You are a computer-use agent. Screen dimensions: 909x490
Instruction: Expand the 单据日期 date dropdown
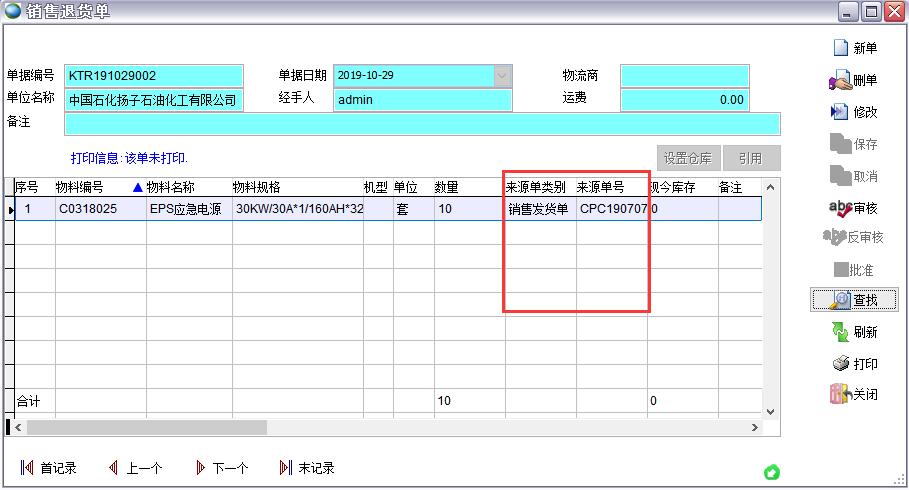(502, 75)
